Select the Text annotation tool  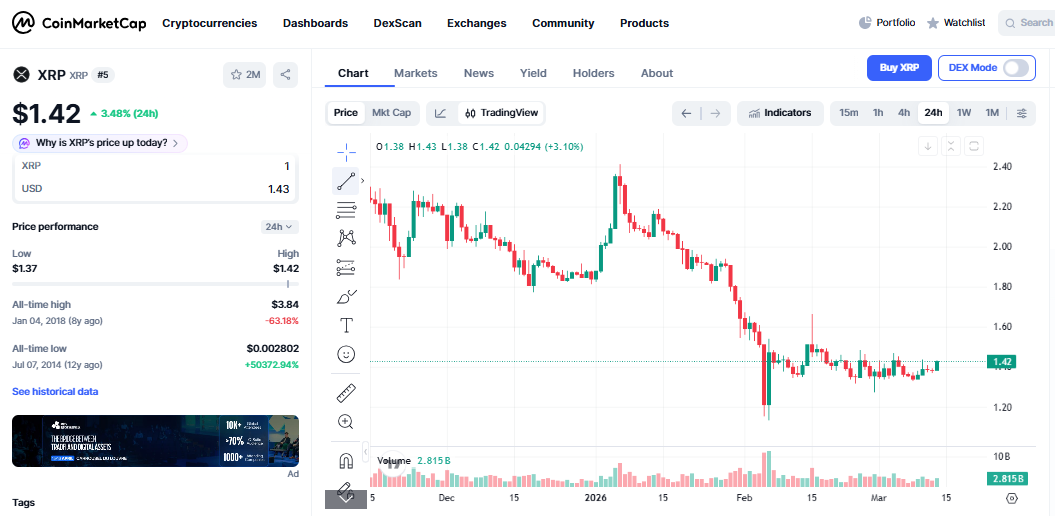pos(346,325)
